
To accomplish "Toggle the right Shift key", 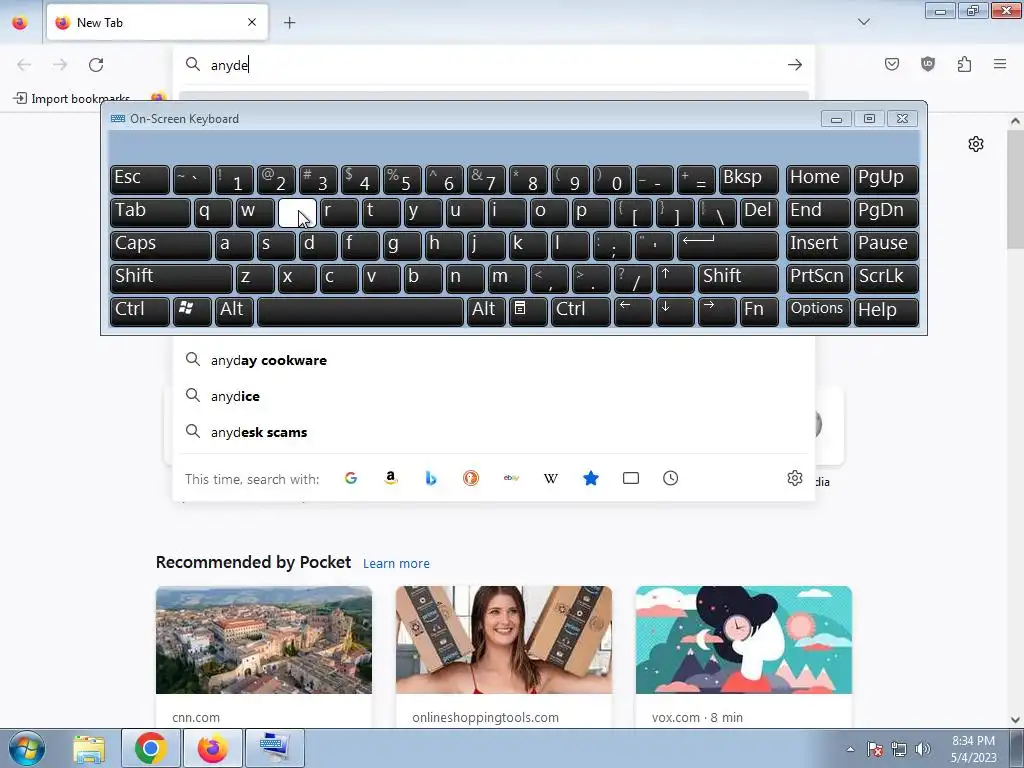I will point(738,278).
